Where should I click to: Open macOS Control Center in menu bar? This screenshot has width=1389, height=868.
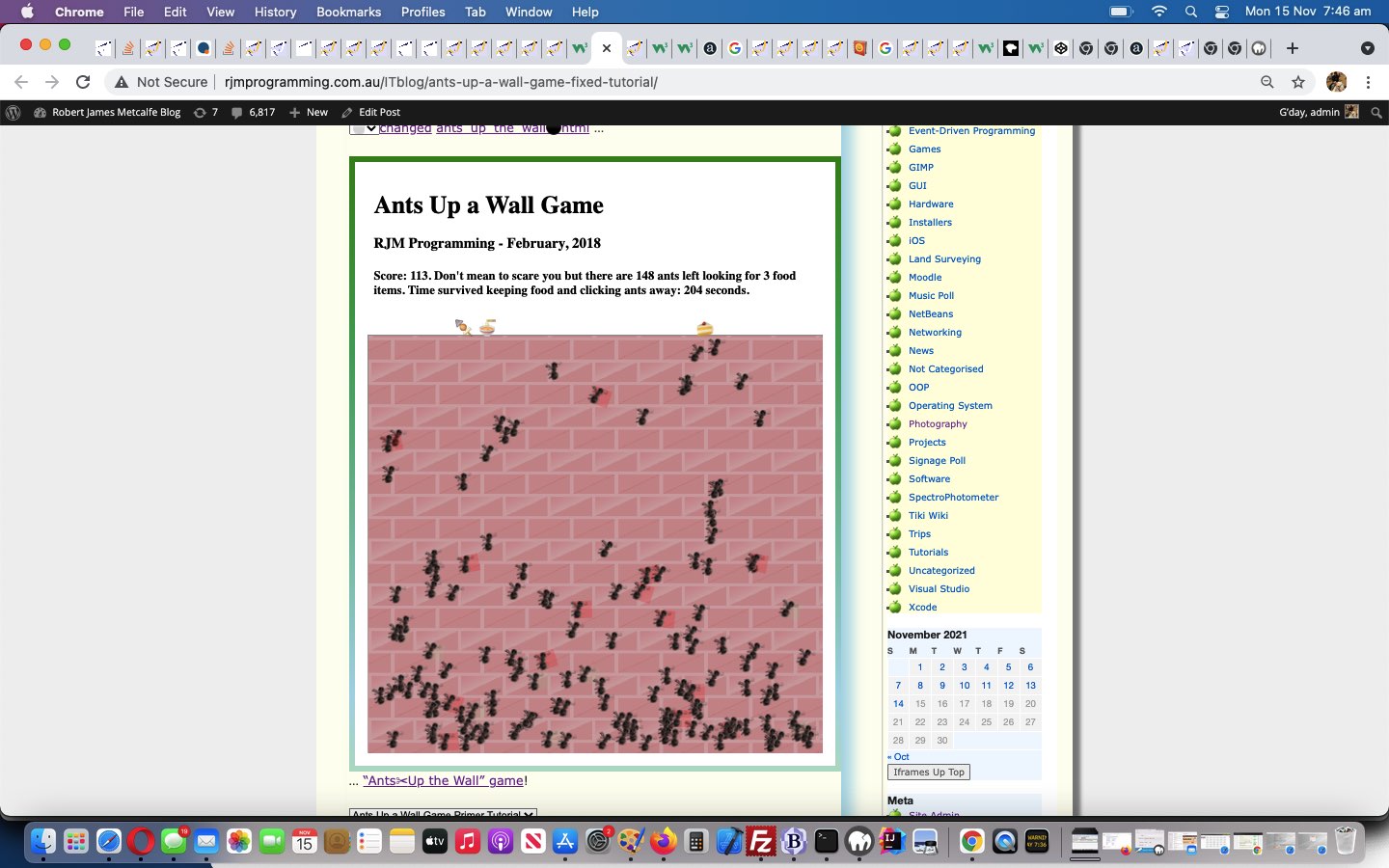tap(1222, 12)
